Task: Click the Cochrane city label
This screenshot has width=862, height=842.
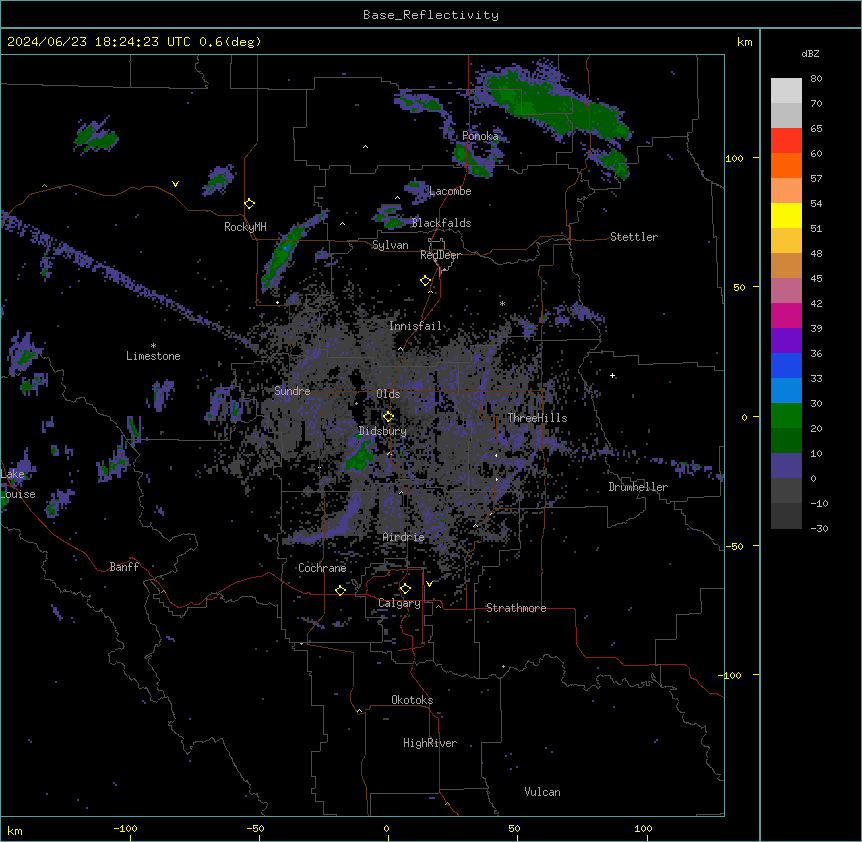Action: (322, 568)
